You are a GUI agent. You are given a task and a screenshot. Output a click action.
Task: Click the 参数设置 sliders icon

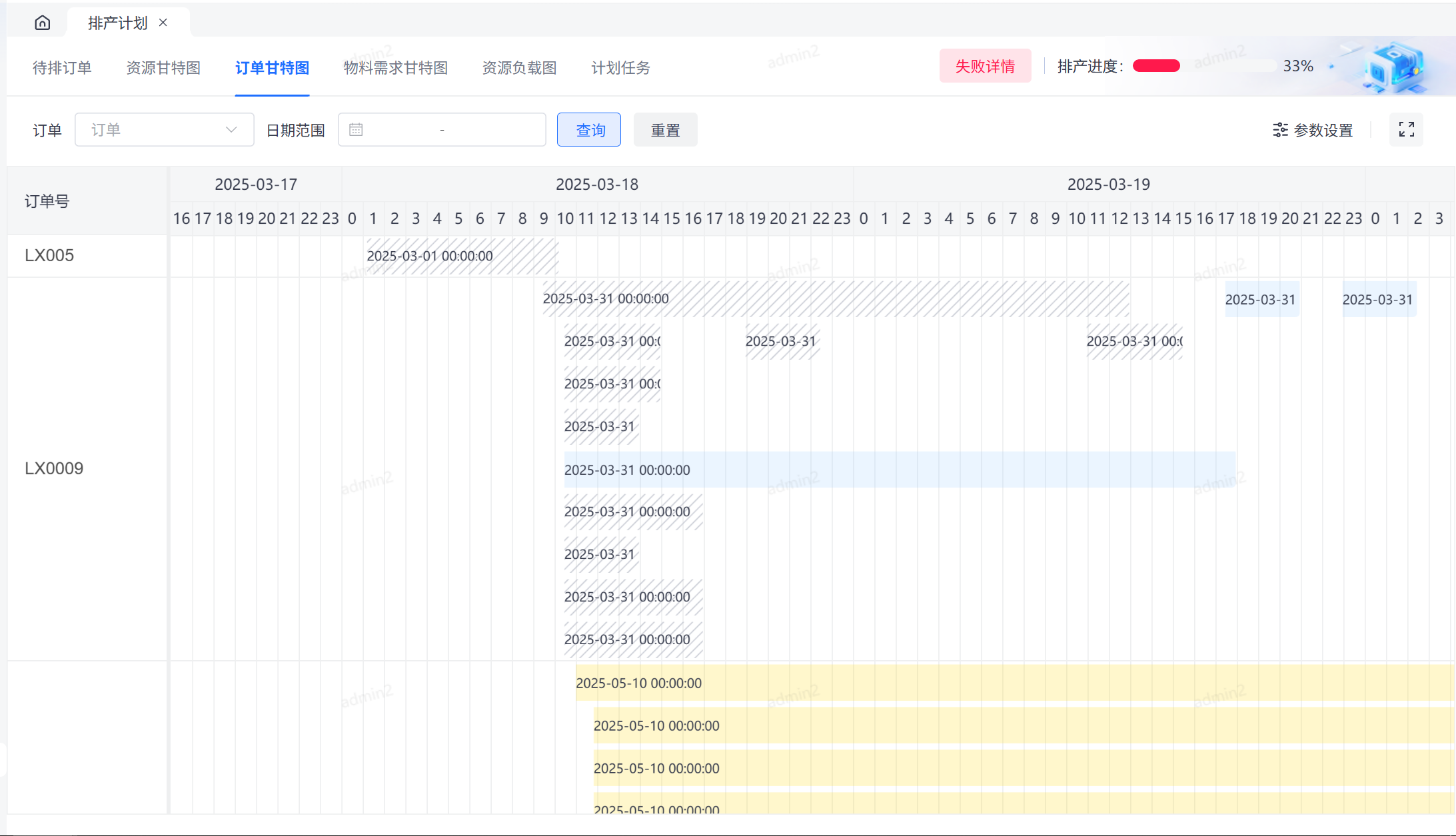(x=1280, y=130)
